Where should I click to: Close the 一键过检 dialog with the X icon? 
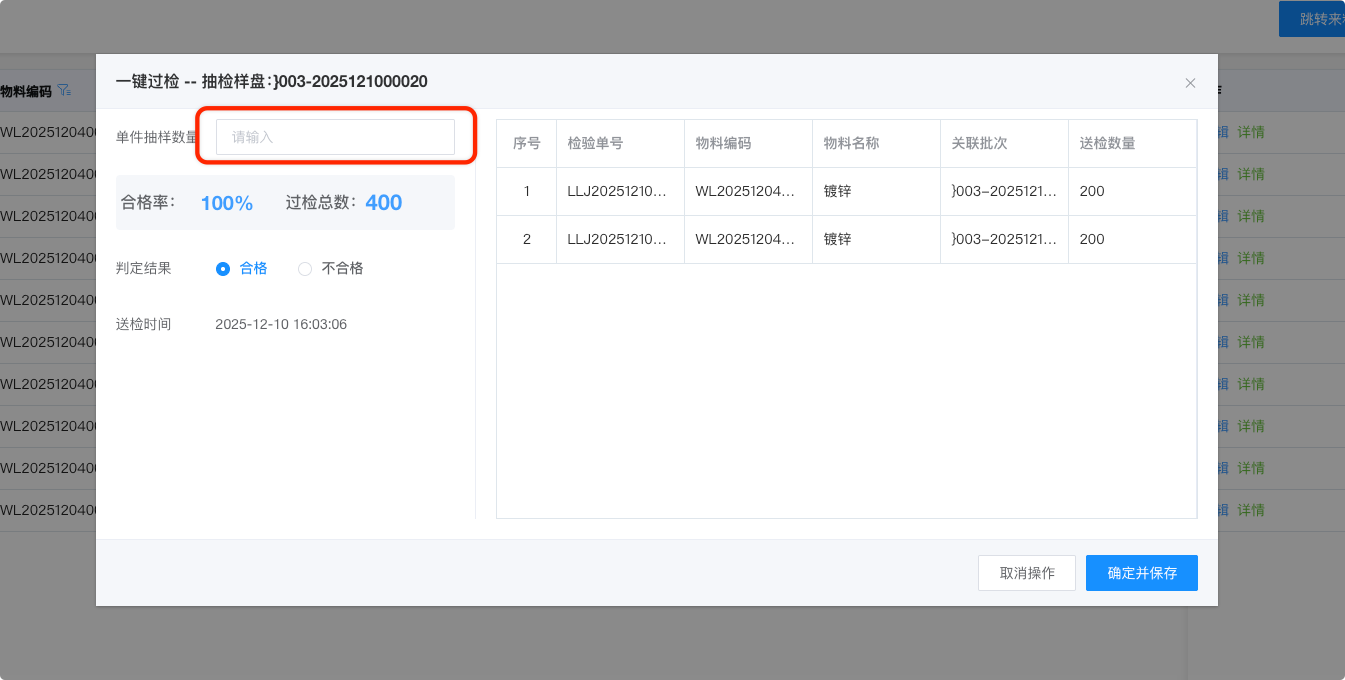[x=1190, y=83]
